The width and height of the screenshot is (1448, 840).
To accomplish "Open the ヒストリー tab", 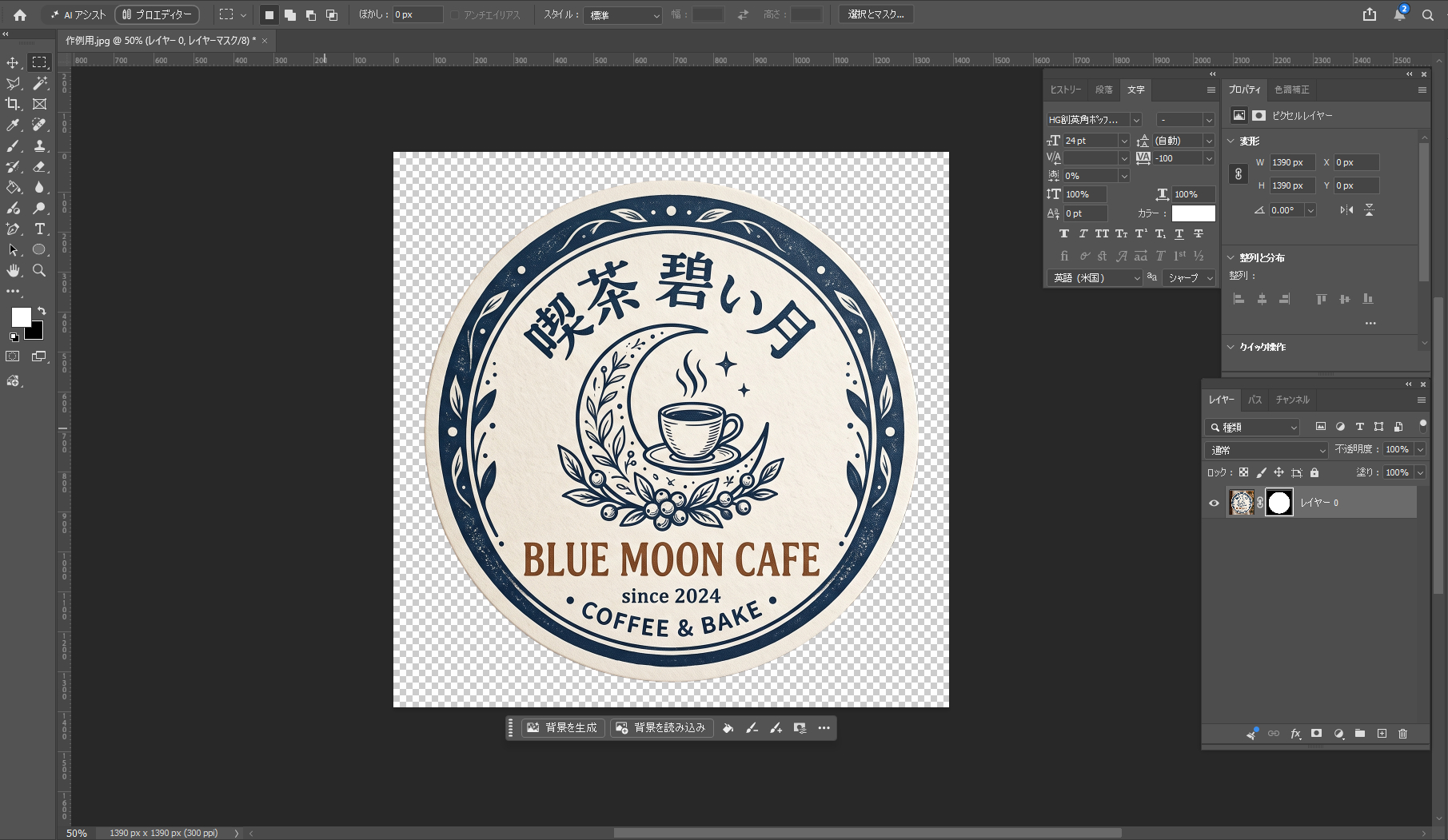I will click(1066, 90).
